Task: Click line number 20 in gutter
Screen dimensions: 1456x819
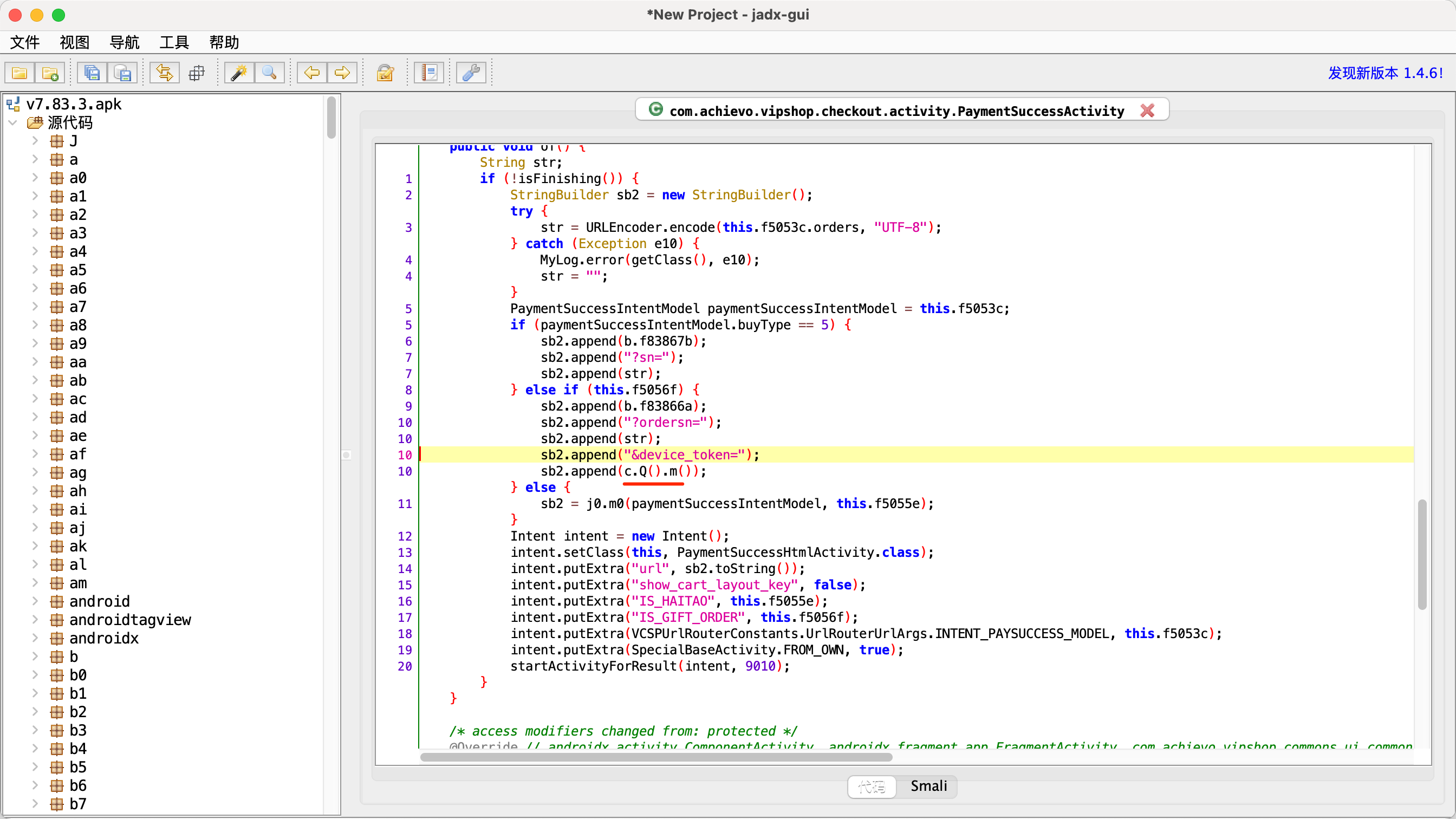Action: (x=405, y=666)
